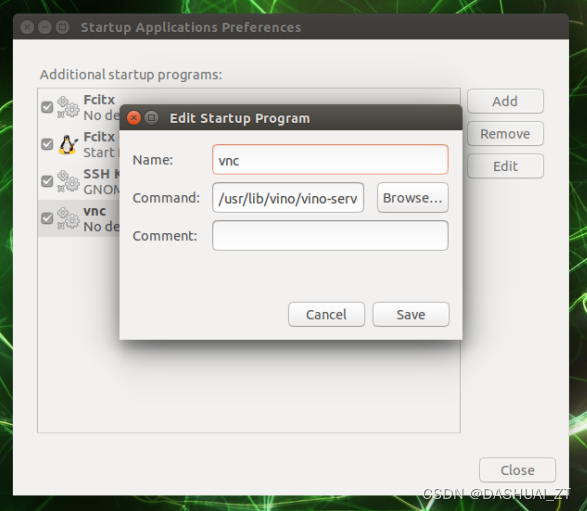587x511 pixels.
Task: Click the gears icon of the first Fcitx entry
Action: (68, 107)
